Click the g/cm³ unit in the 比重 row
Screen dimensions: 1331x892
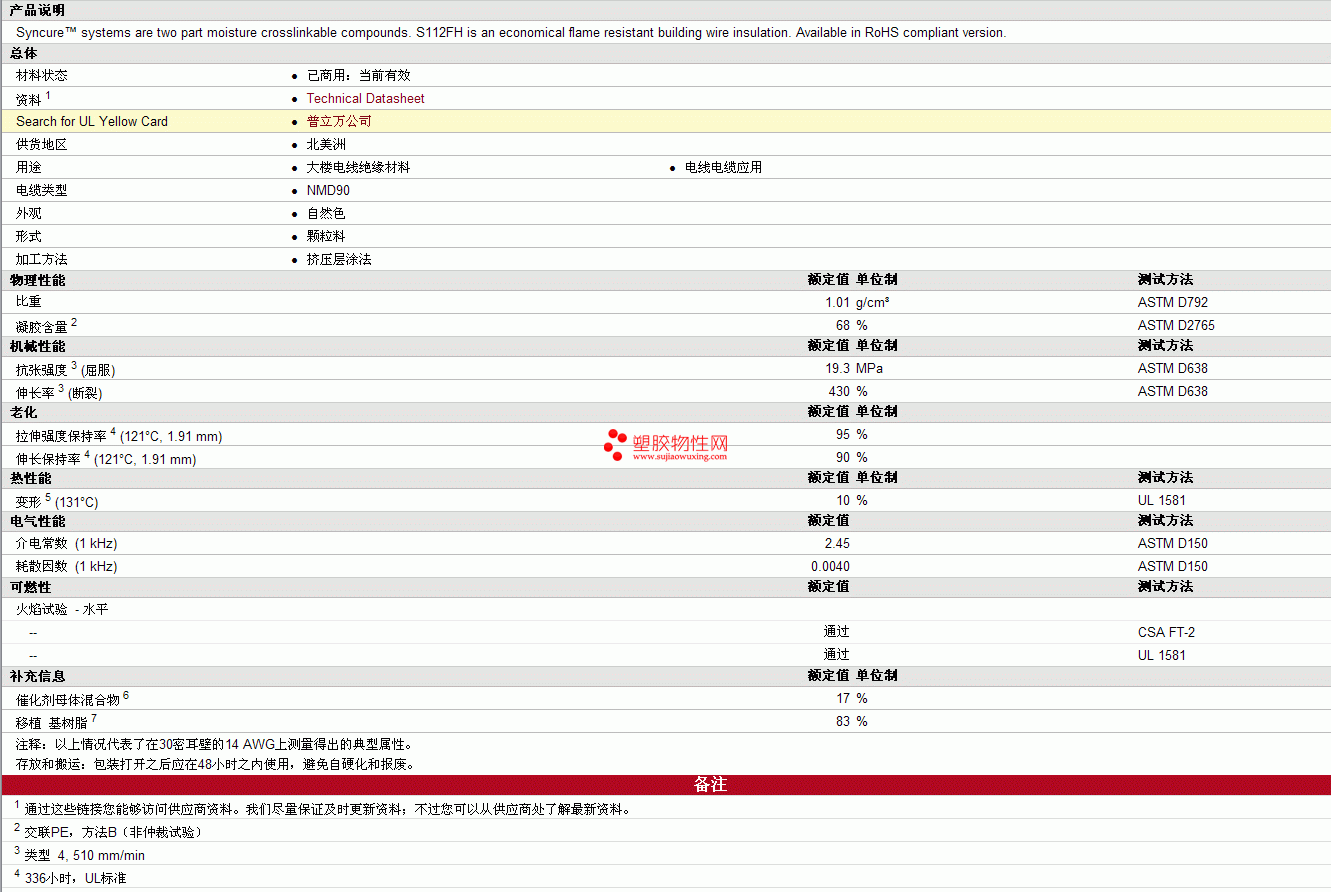click(873, 302)
